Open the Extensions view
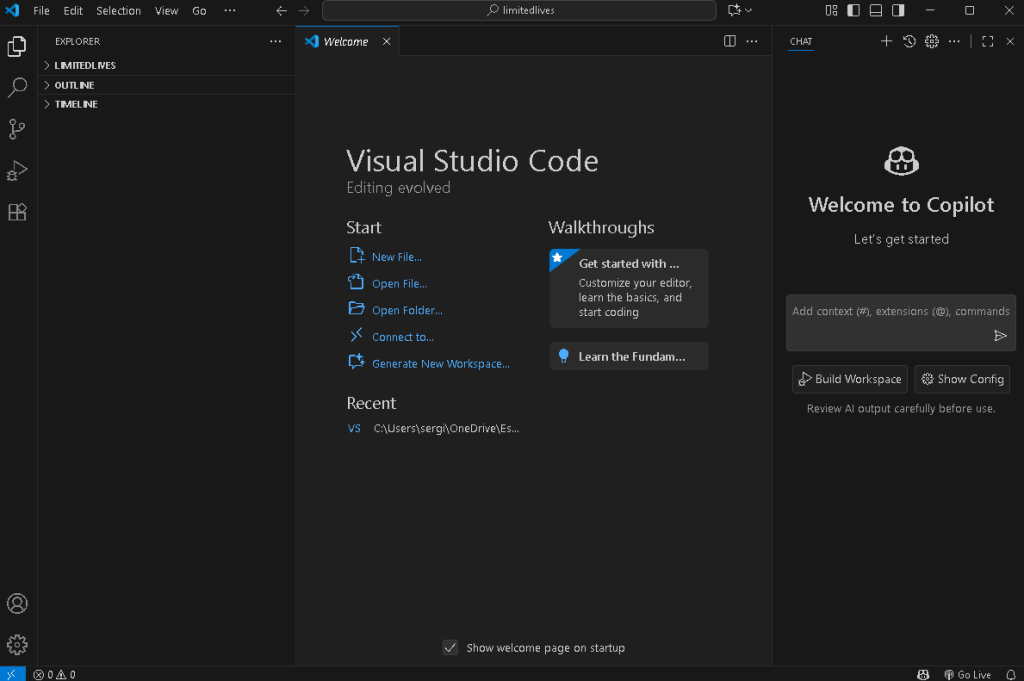Image resolution: width=1024 pixels, height=681 pixels. click(17, 212)
